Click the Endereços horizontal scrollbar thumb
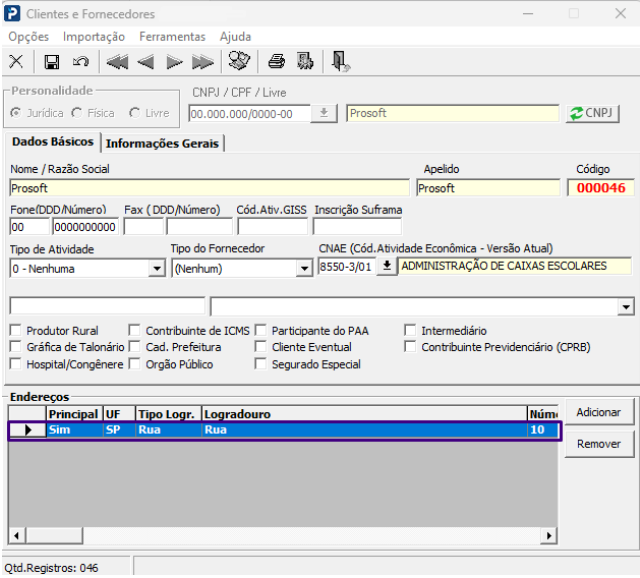640x578 pixels. click(x=54, y=536)
